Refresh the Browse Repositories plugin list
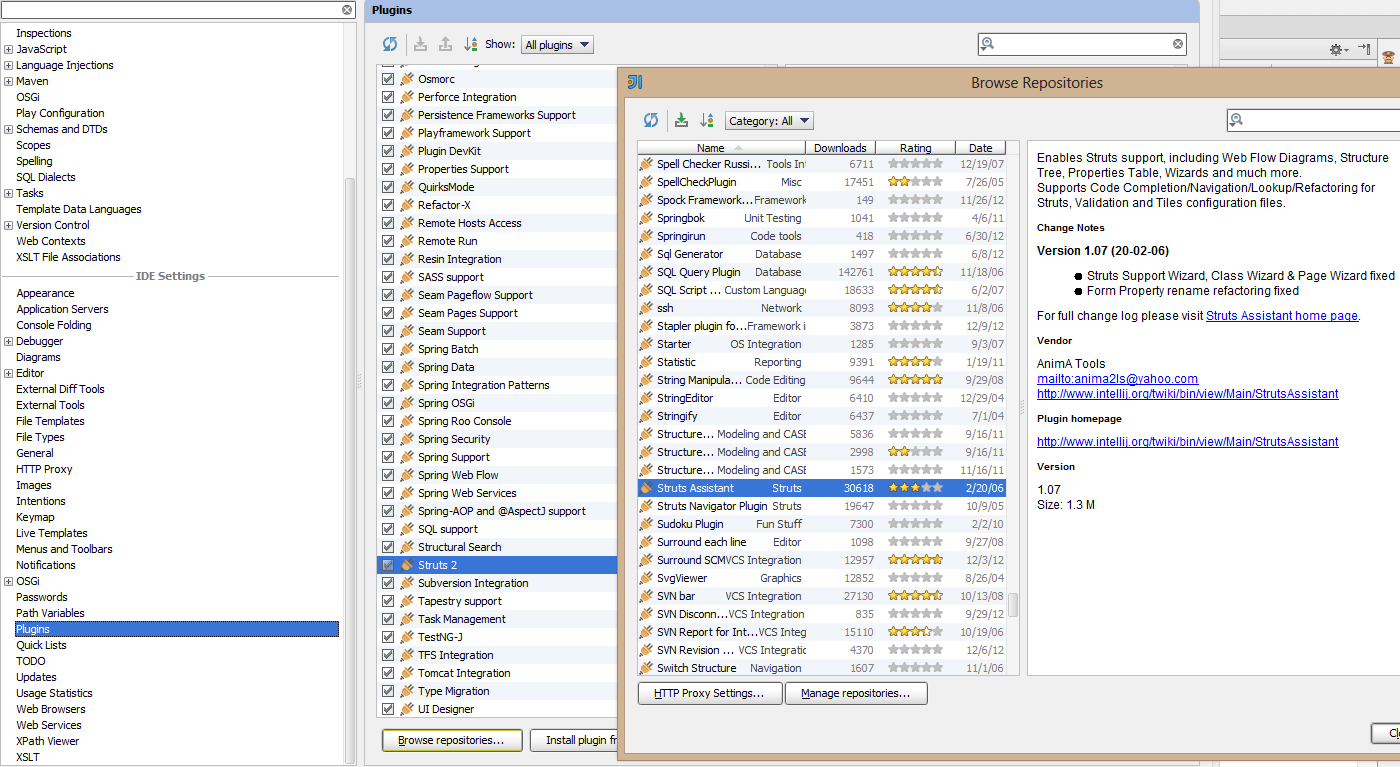Viewport: 1400px width, 767px height. 651,121
